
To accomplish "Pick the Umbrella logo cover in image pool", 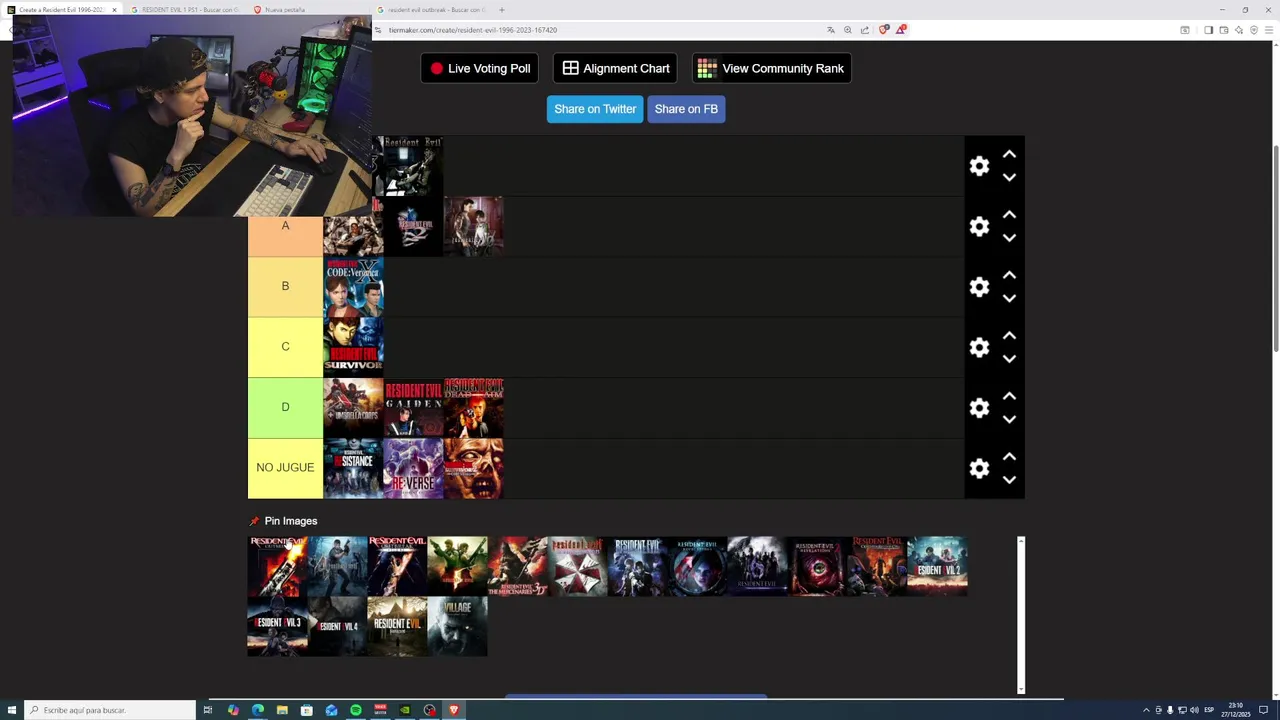I will coord(577,566).
